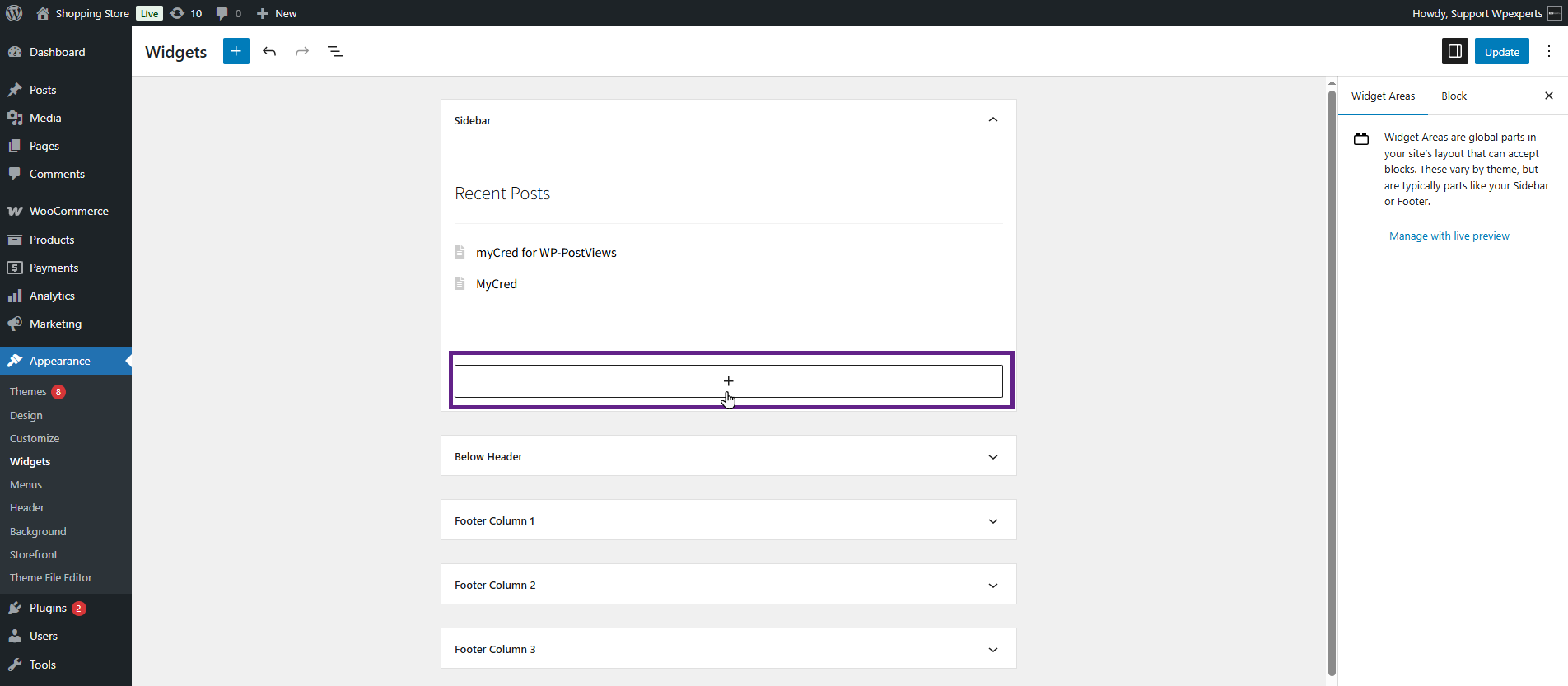Add block using the sidebar appender
This screenshot has width=1568, height=686.
click(x=728, y=381)
